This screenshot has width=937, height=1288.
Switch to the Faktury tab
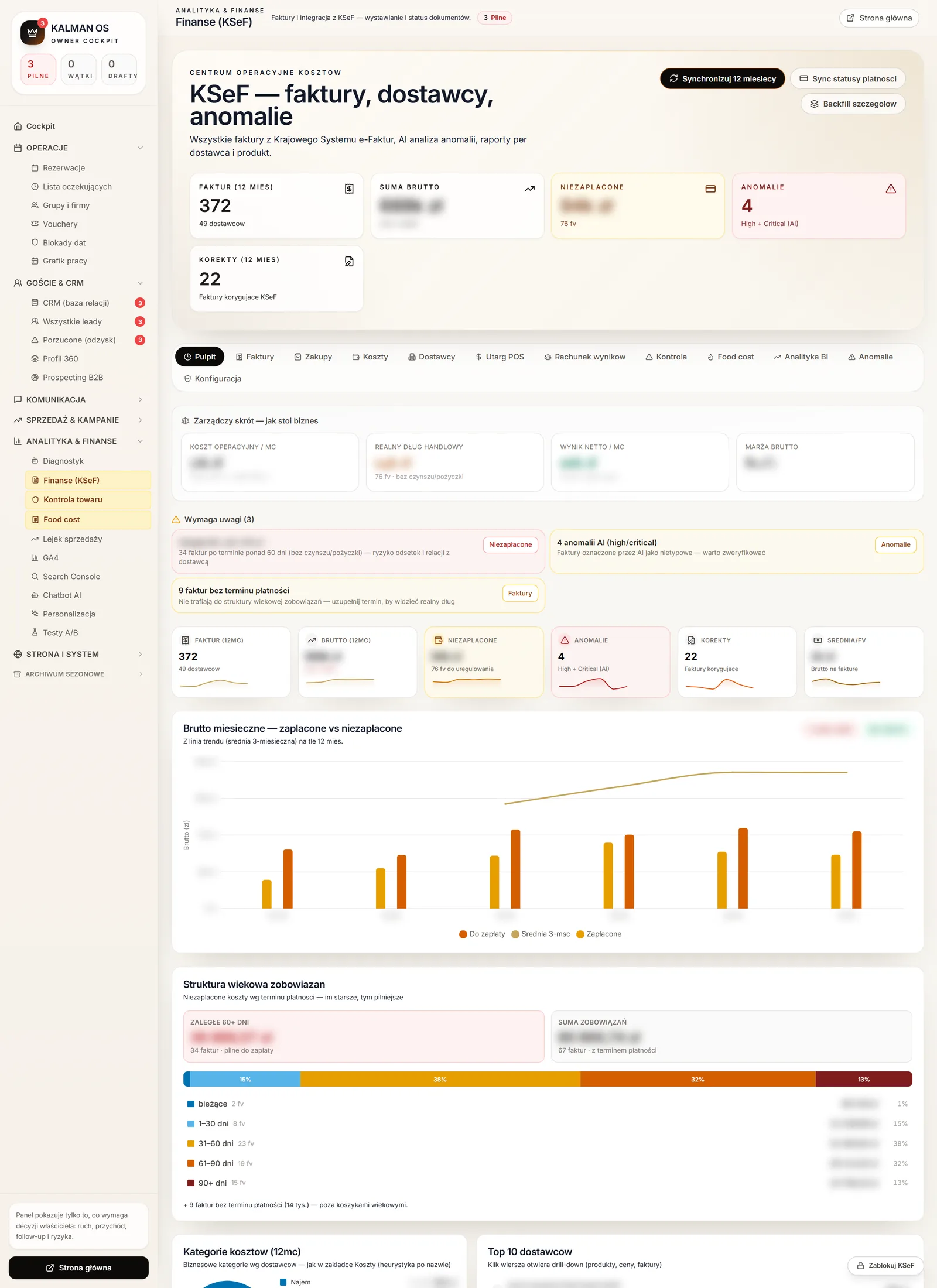(255, 357)
